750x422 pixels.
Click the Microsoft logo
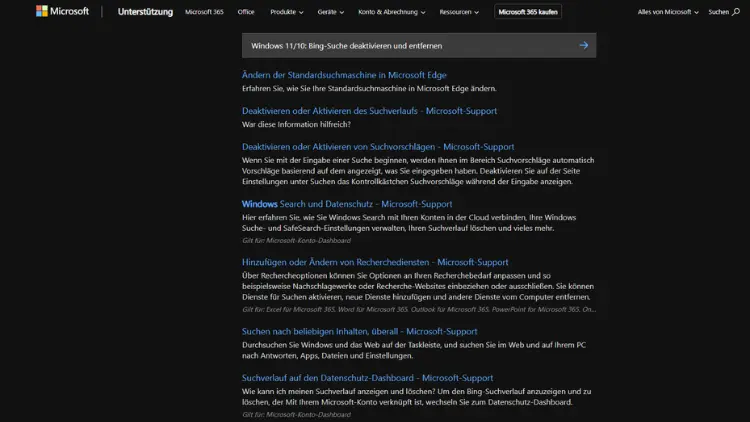coord(62,11)
